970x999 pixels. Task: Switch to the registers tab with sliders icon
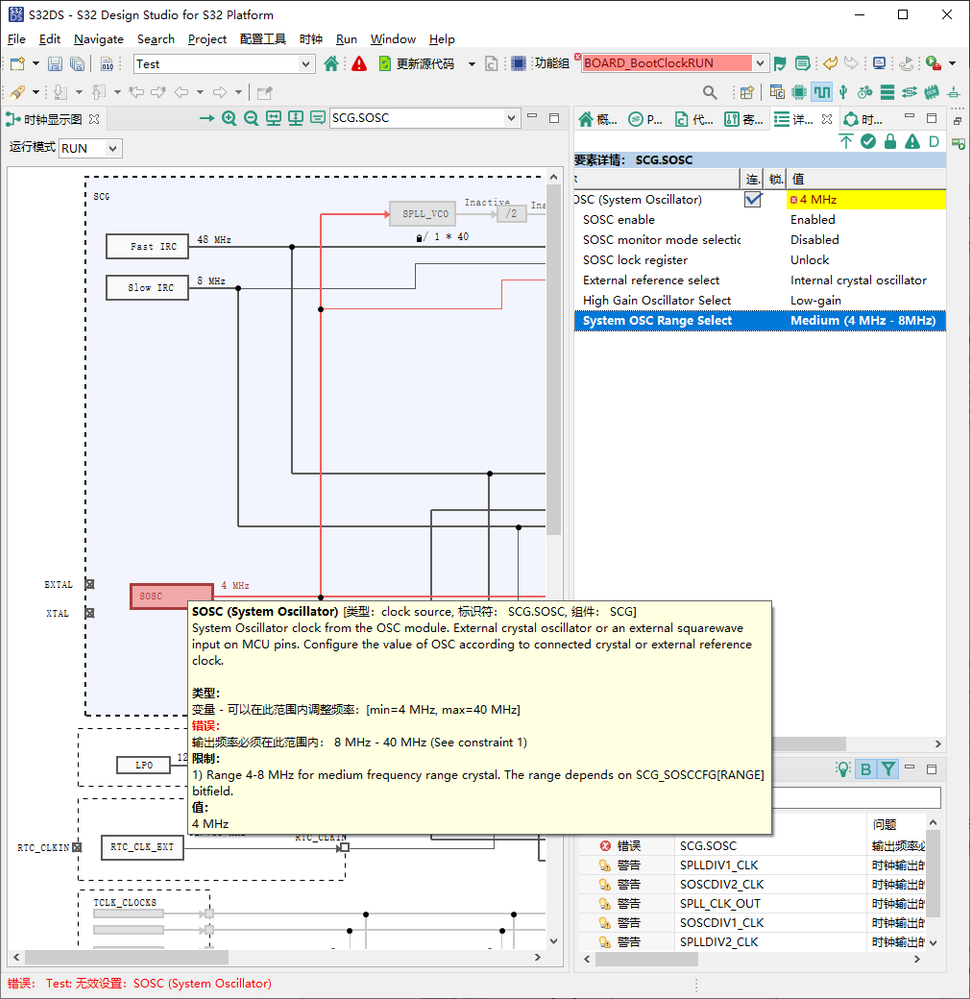click(x=744, y=119)
